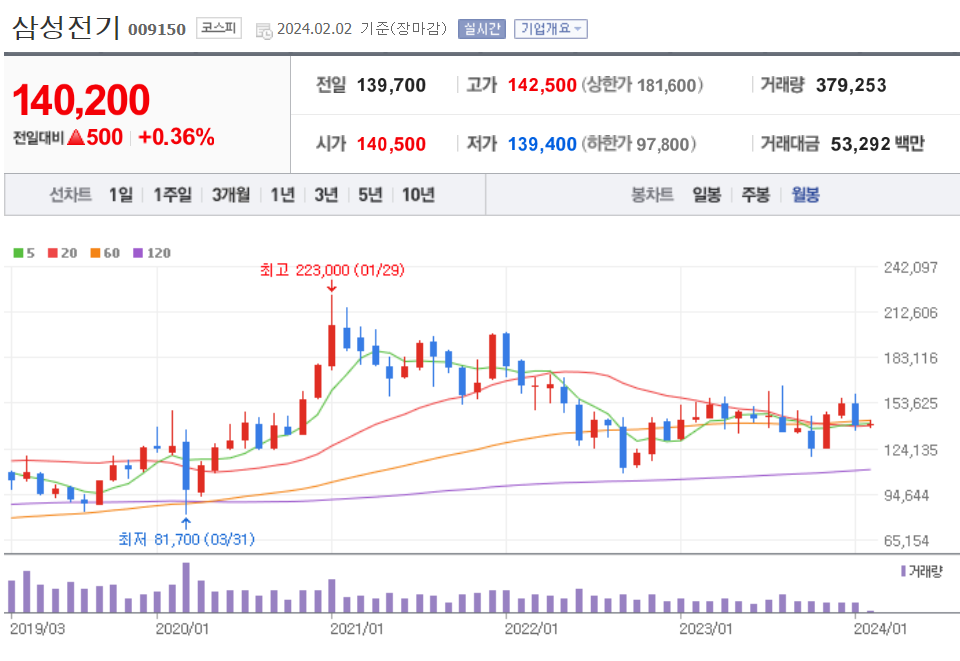Click the orange 60-period moving average swatch
The width and height of the screenshot is (960, 661).
pos(95,253)
